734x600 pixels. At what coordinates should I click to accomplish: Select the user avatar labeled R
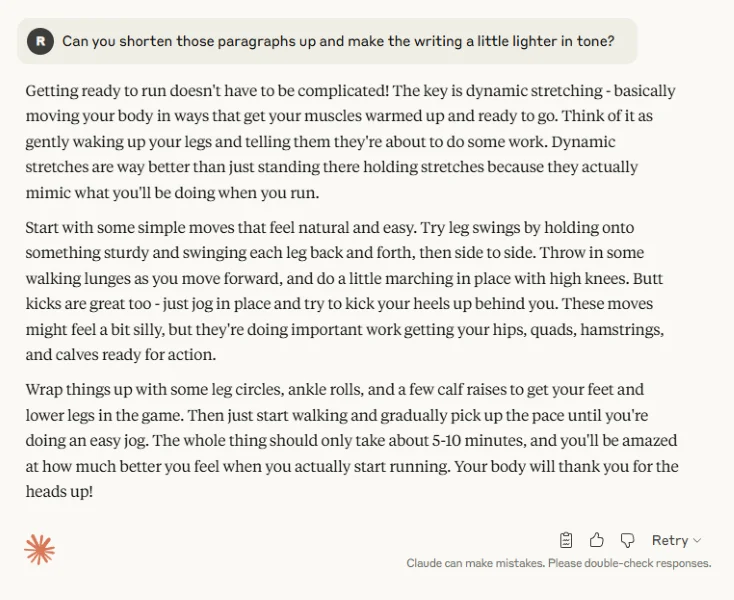(40, 41)
